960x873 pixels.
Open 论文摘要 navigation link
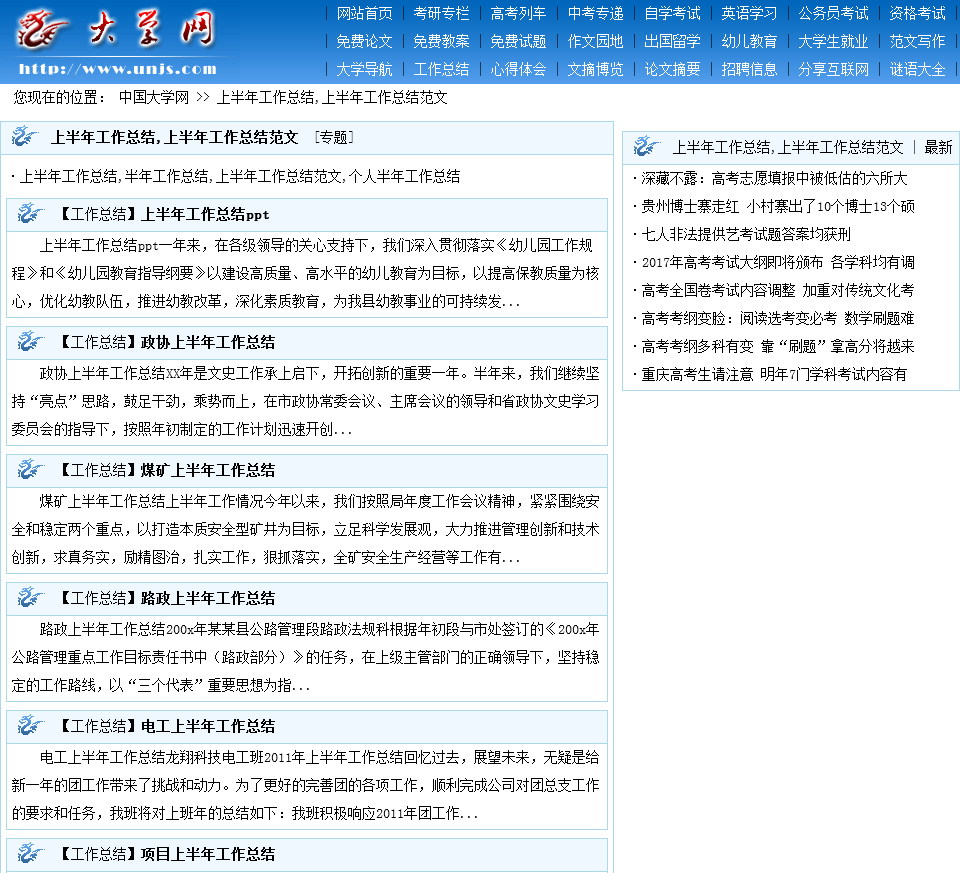(x=672, y=69)
